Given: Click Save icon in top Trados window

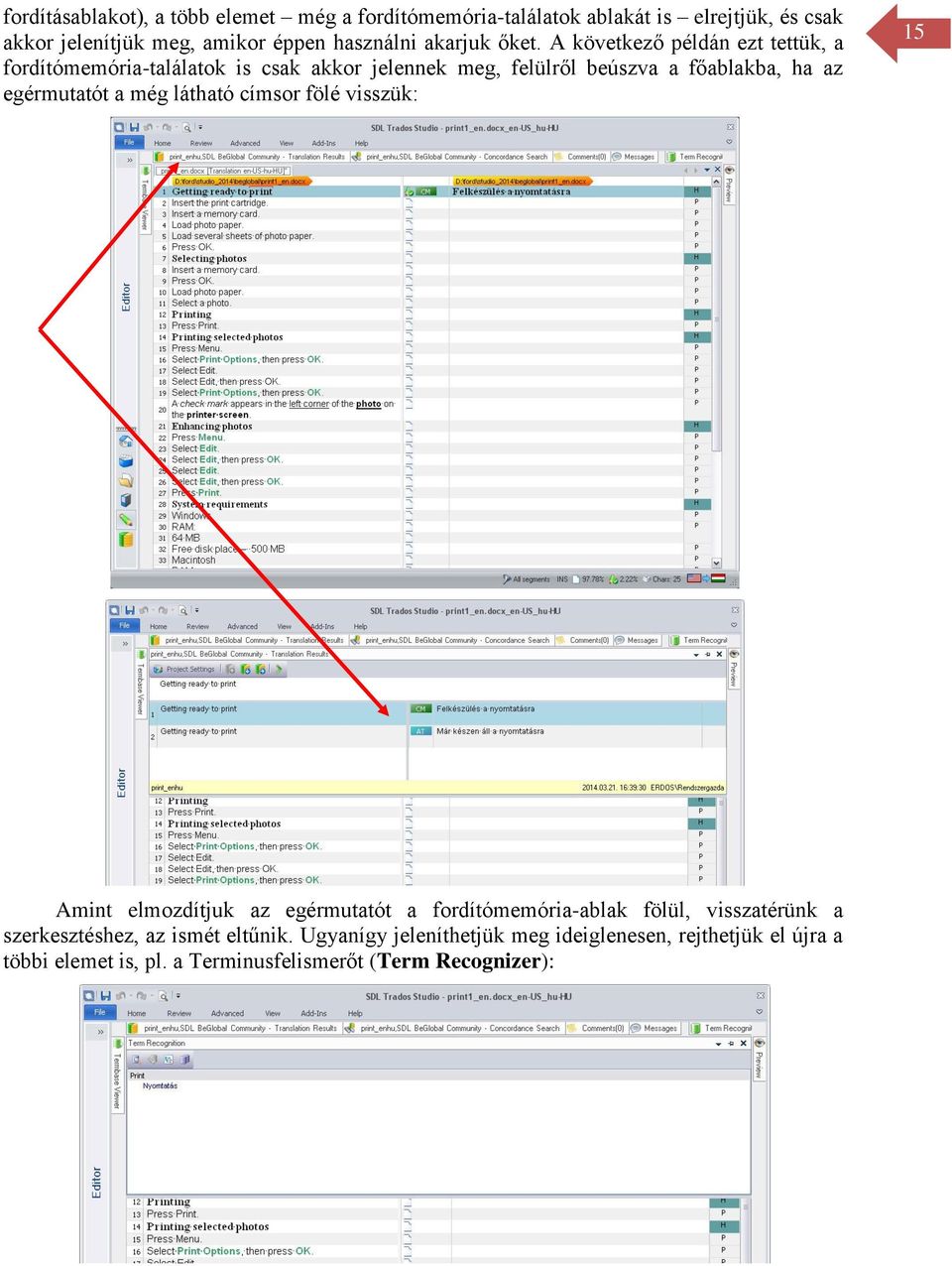Looking at the screenshot, I should point(134,127).
